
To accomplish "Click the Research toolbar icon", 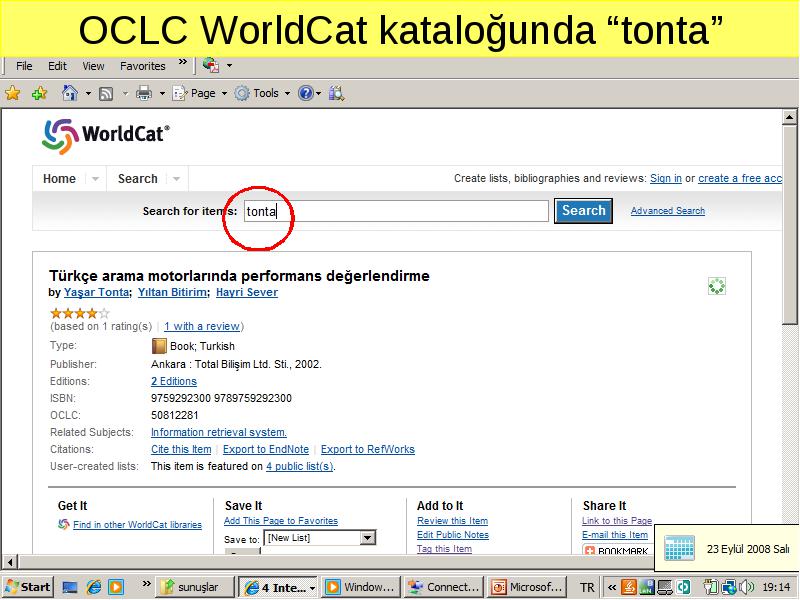I will pyautogui.click(x=337, y=93).
